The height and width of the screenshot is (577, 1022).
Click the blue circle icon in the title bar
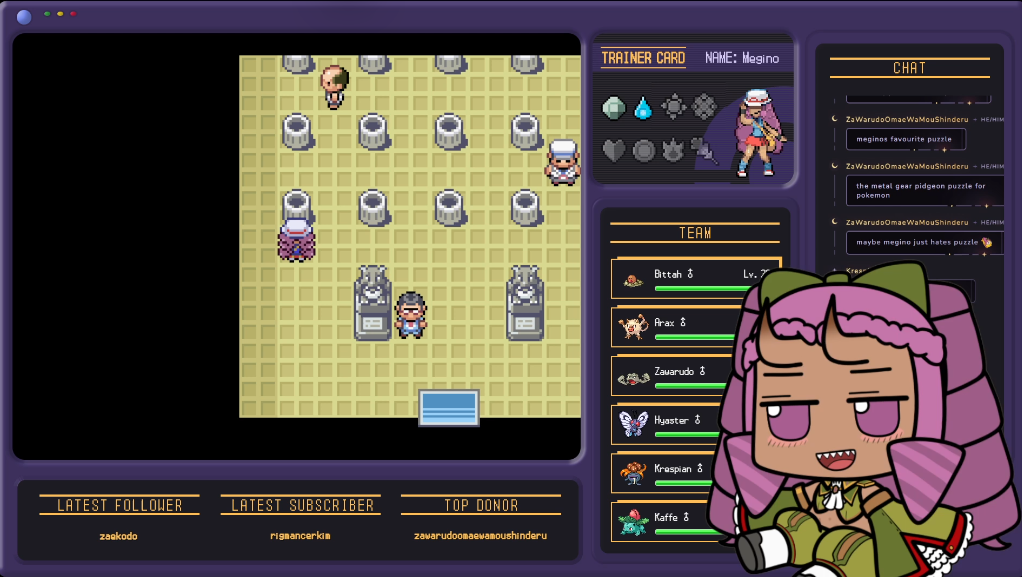point(24,17)
